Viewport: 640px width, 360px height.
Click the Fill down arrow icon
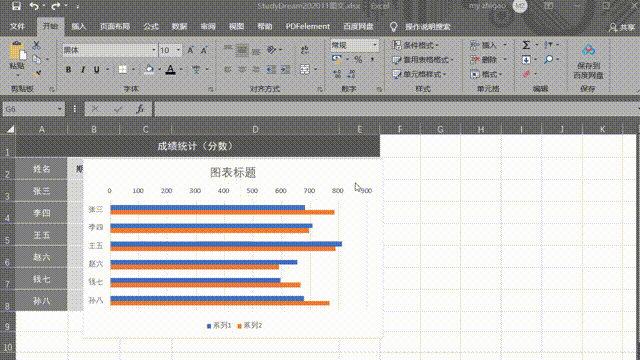click(527, 60)
